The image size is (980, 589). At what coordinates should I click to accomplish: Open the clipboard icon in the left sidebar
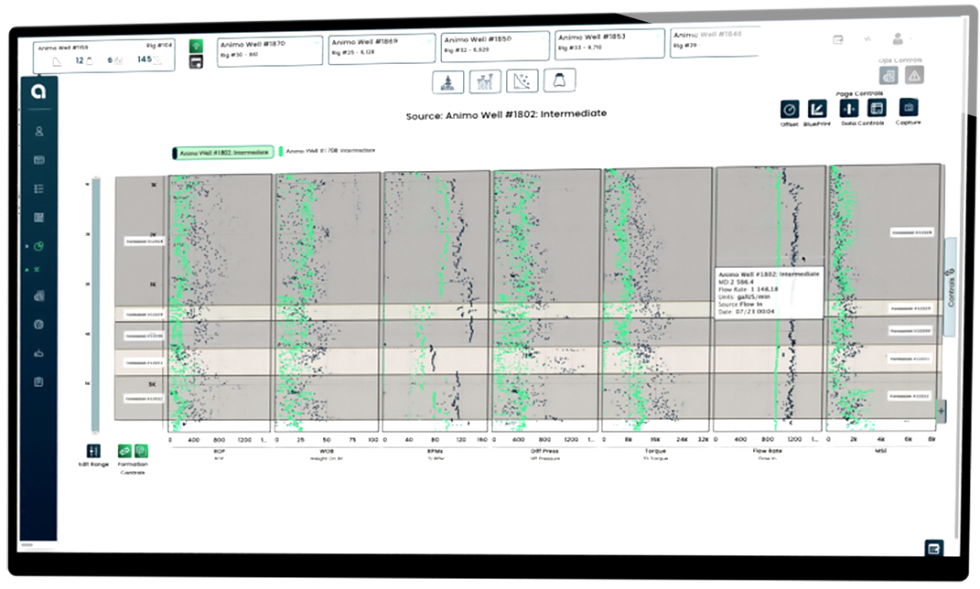39,382
